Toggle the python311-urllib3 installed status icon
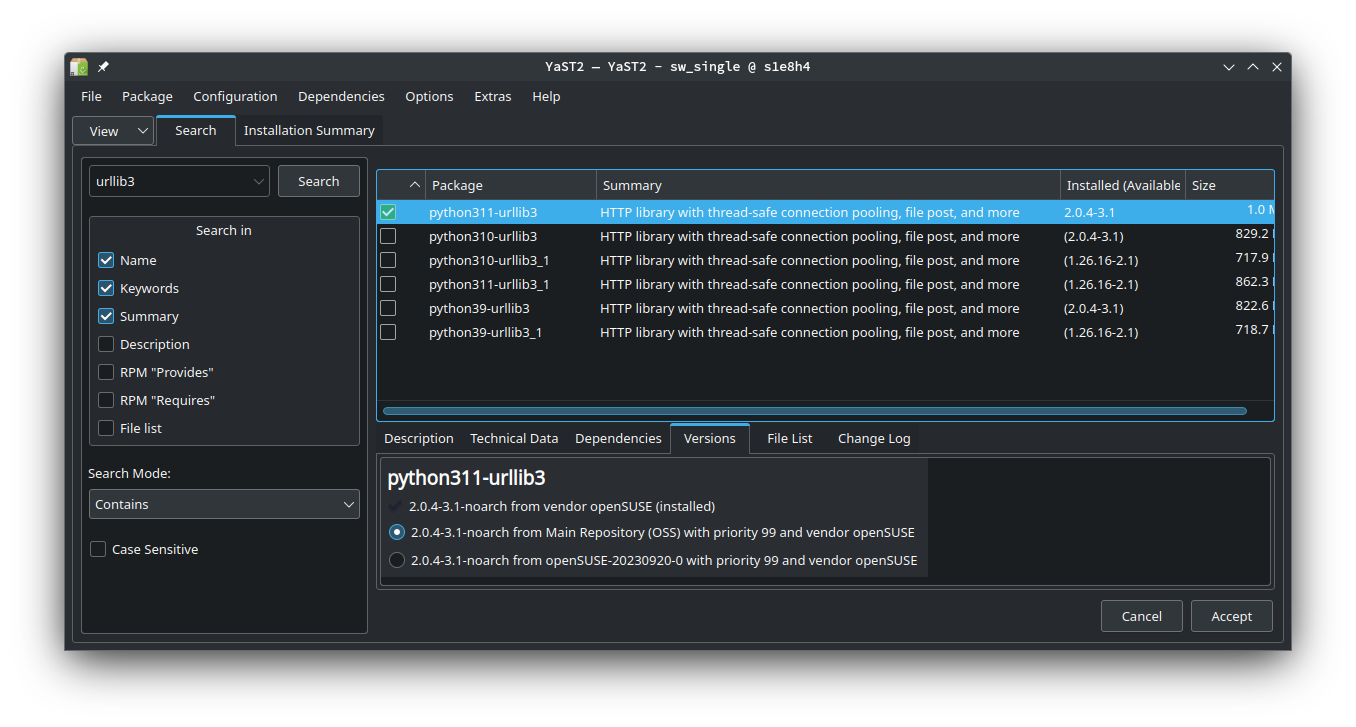The width and height of the screenshot is (1356, 727). click(x=388, y=212)
